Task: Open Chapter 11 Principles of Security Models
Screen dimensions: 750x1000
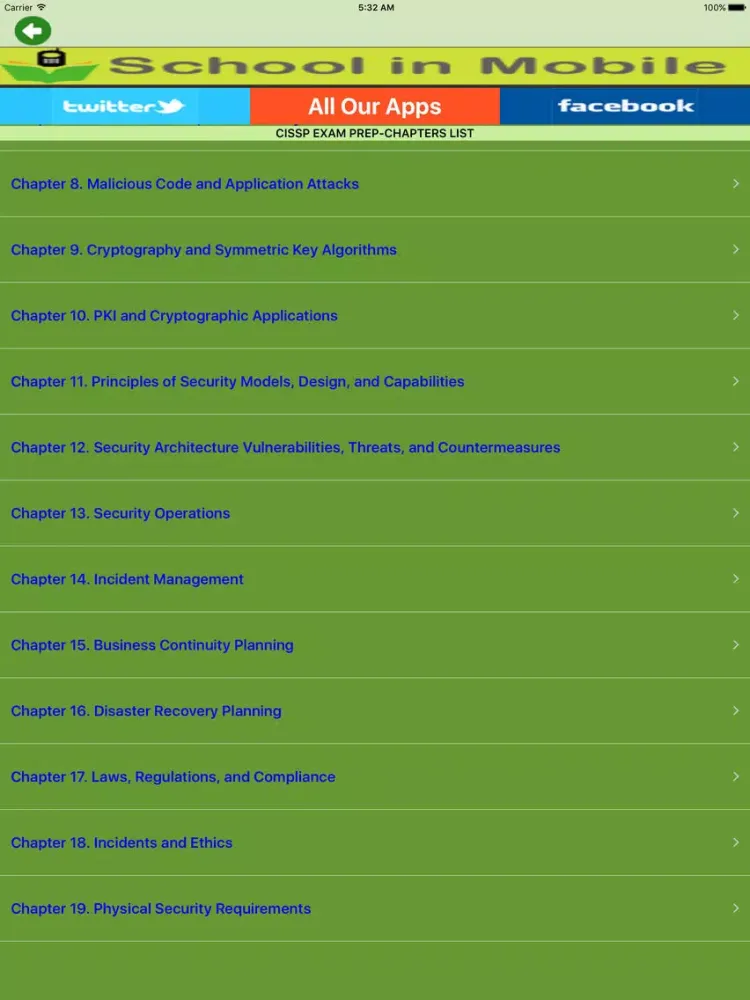Action: tap(237, 382)
